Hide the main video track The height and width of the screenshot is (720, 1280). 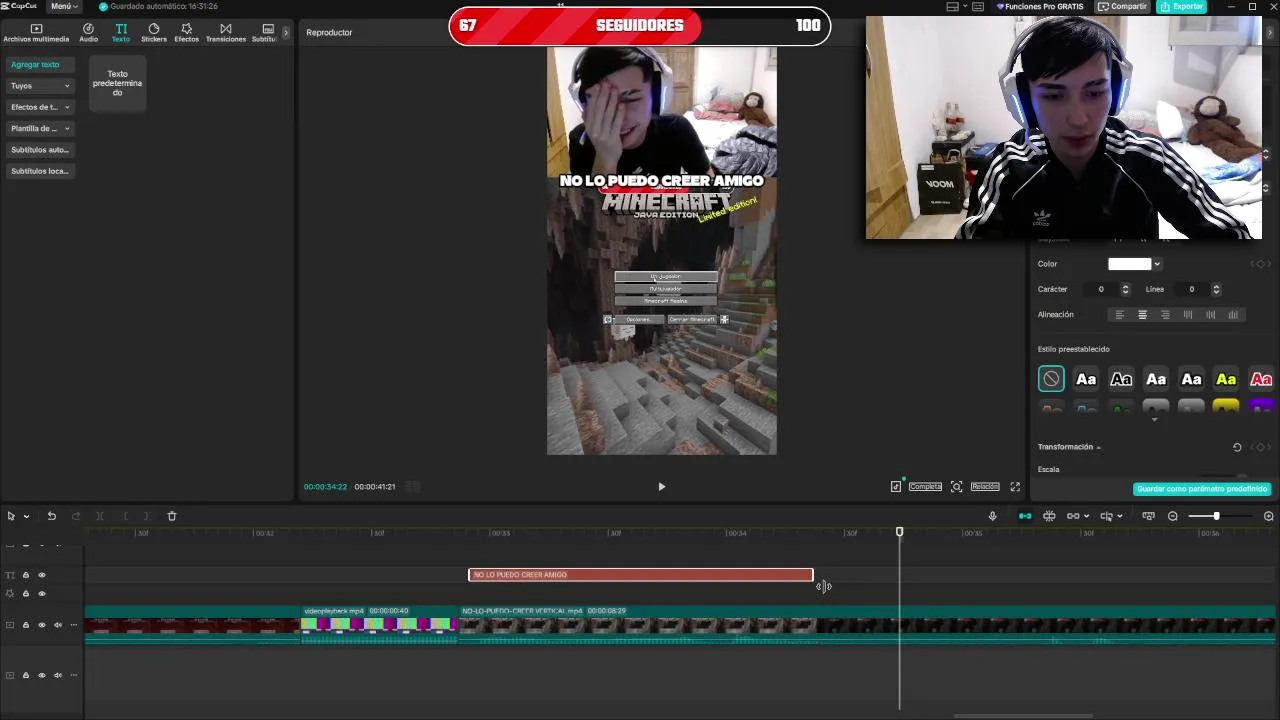point(42,625)
